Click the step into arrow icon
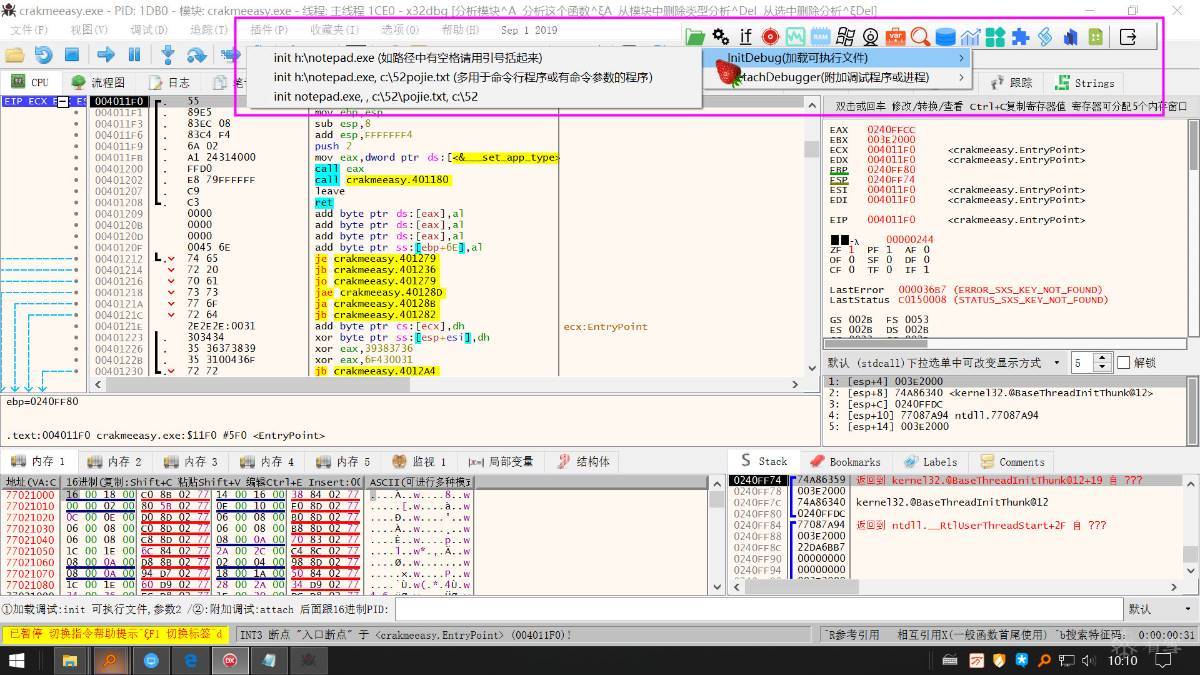Viewport: 1200px width, 675px height. pyautogui.click(x=168, y=56)
